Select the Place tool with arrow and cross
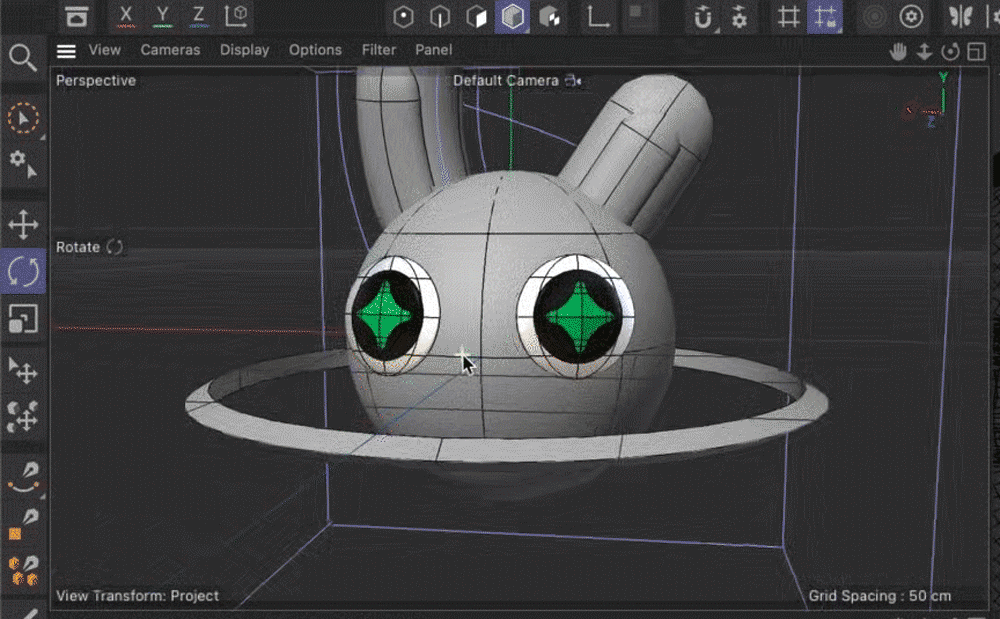This screenshot has height=619, width=1000. pos(23,370)
